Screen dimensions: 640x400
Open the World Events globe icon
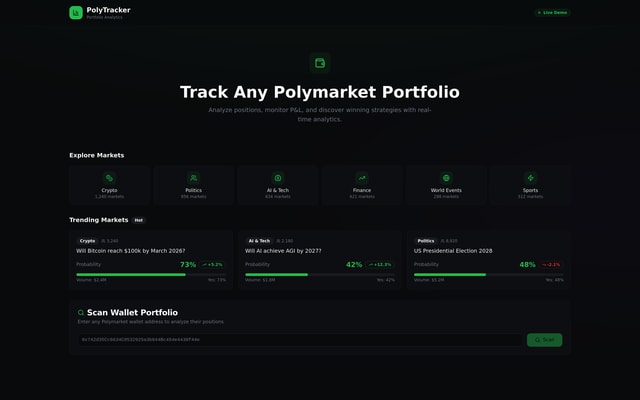click(446, 178)
